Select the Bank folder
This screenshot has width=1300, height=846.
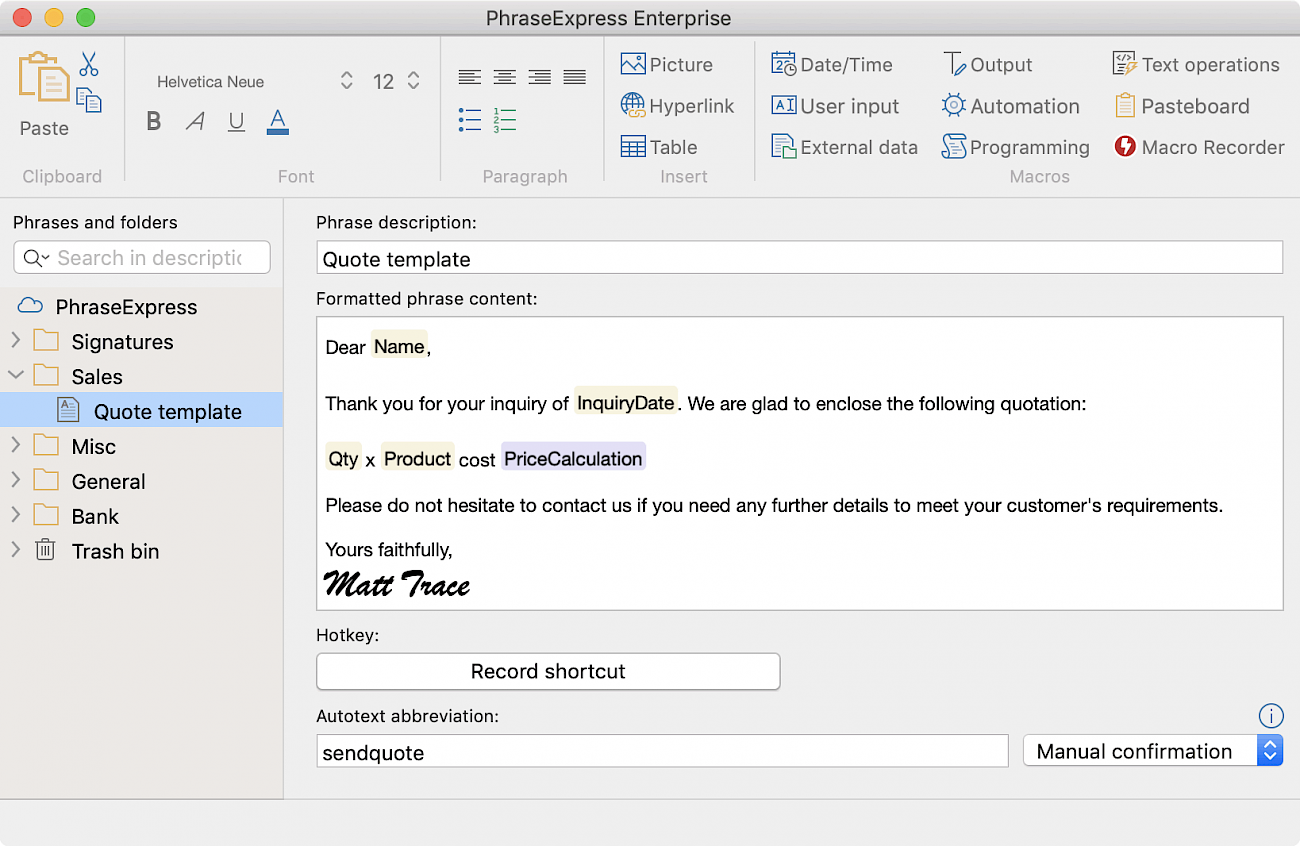coord(76,517)
